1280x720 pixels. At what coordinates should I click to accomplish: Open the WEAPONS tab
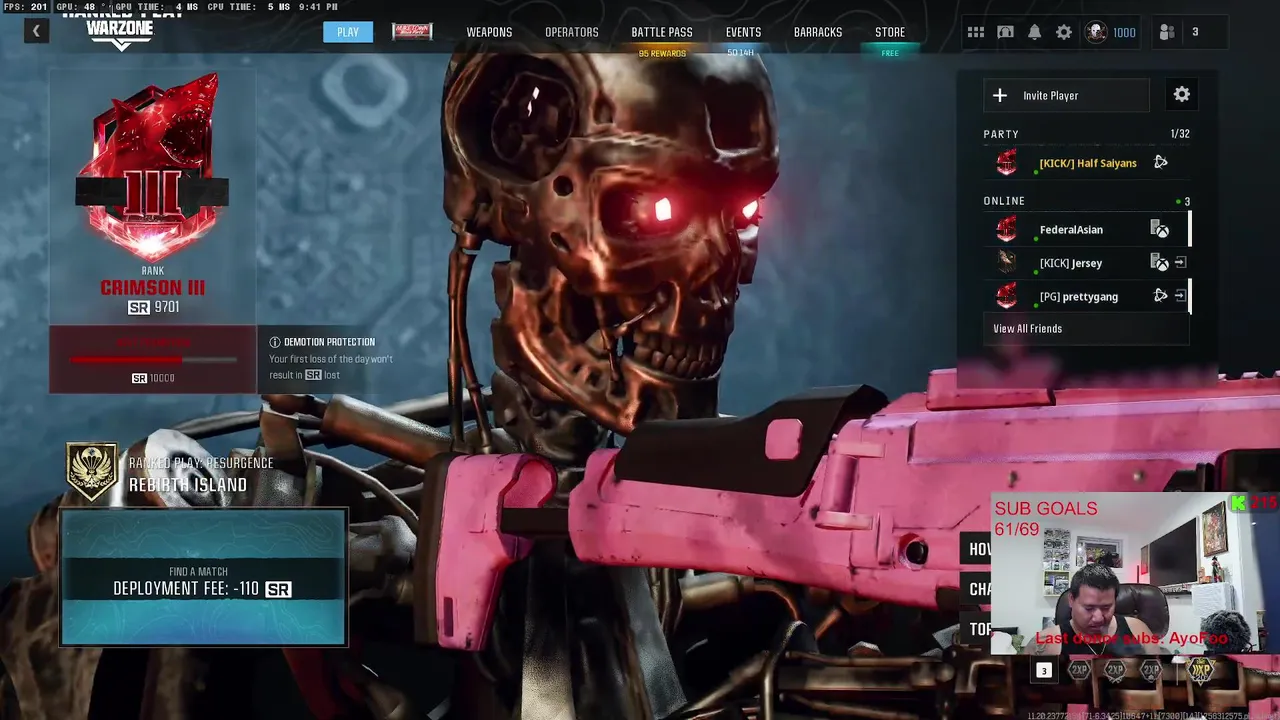coord(489,32)
